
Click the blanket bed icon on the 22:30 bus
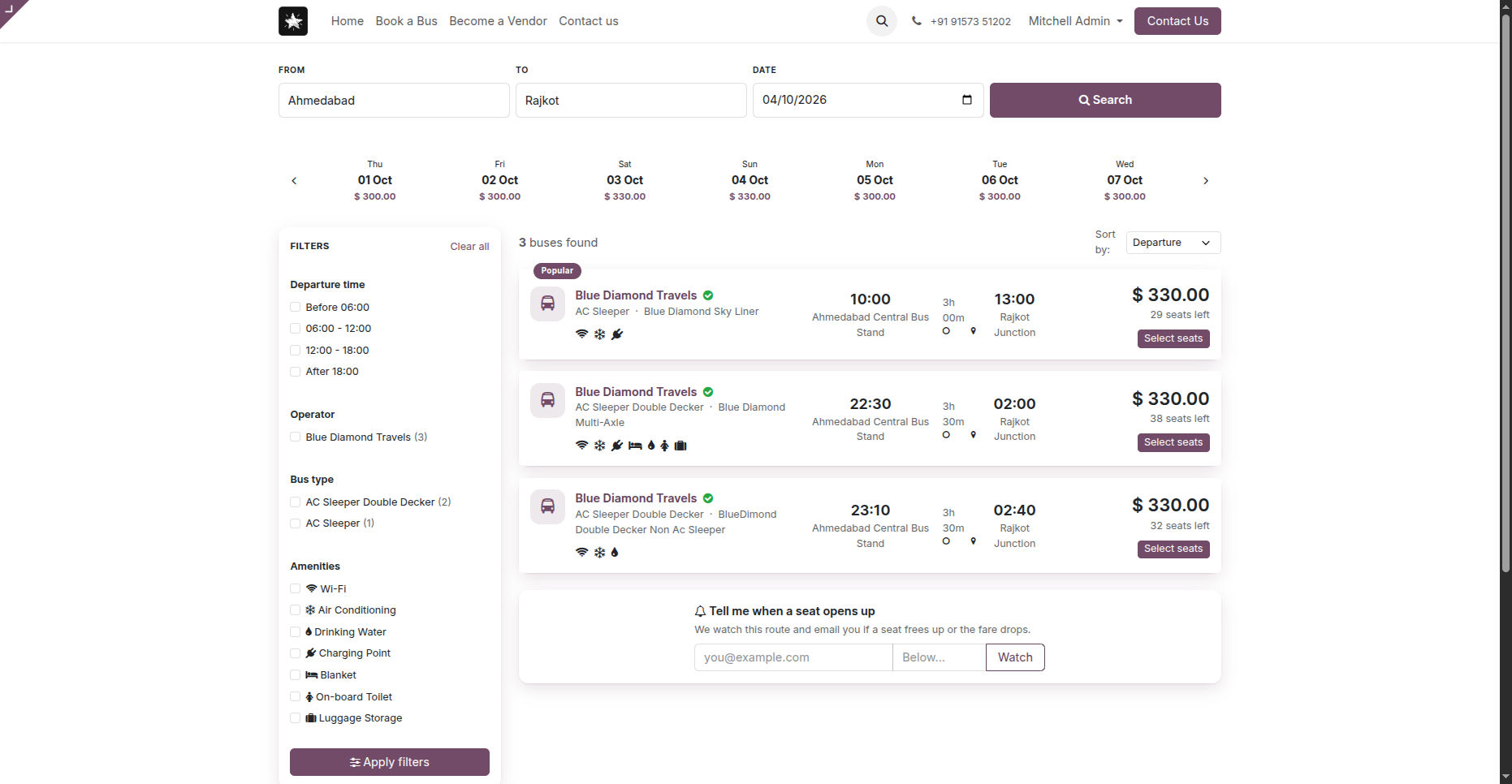tap(635, 446)
